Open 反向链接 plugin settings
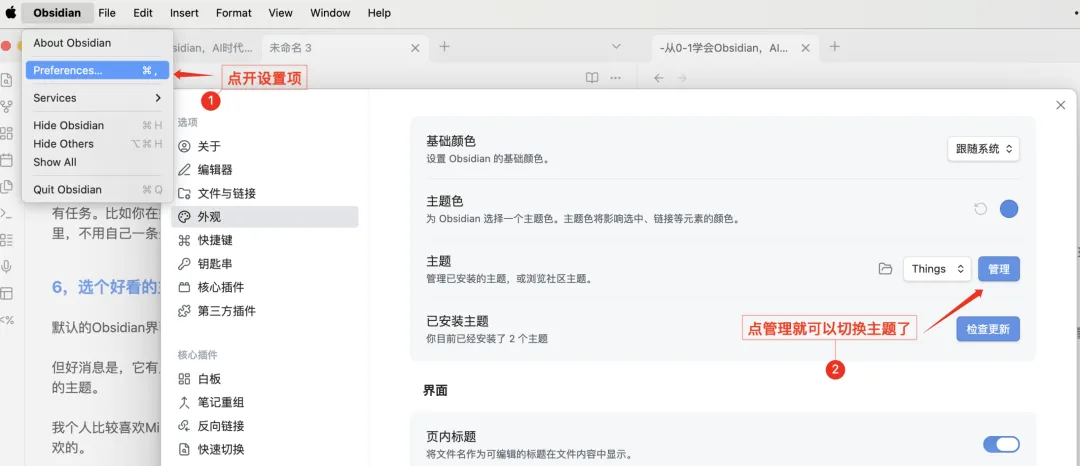 (x=264, y=426)
